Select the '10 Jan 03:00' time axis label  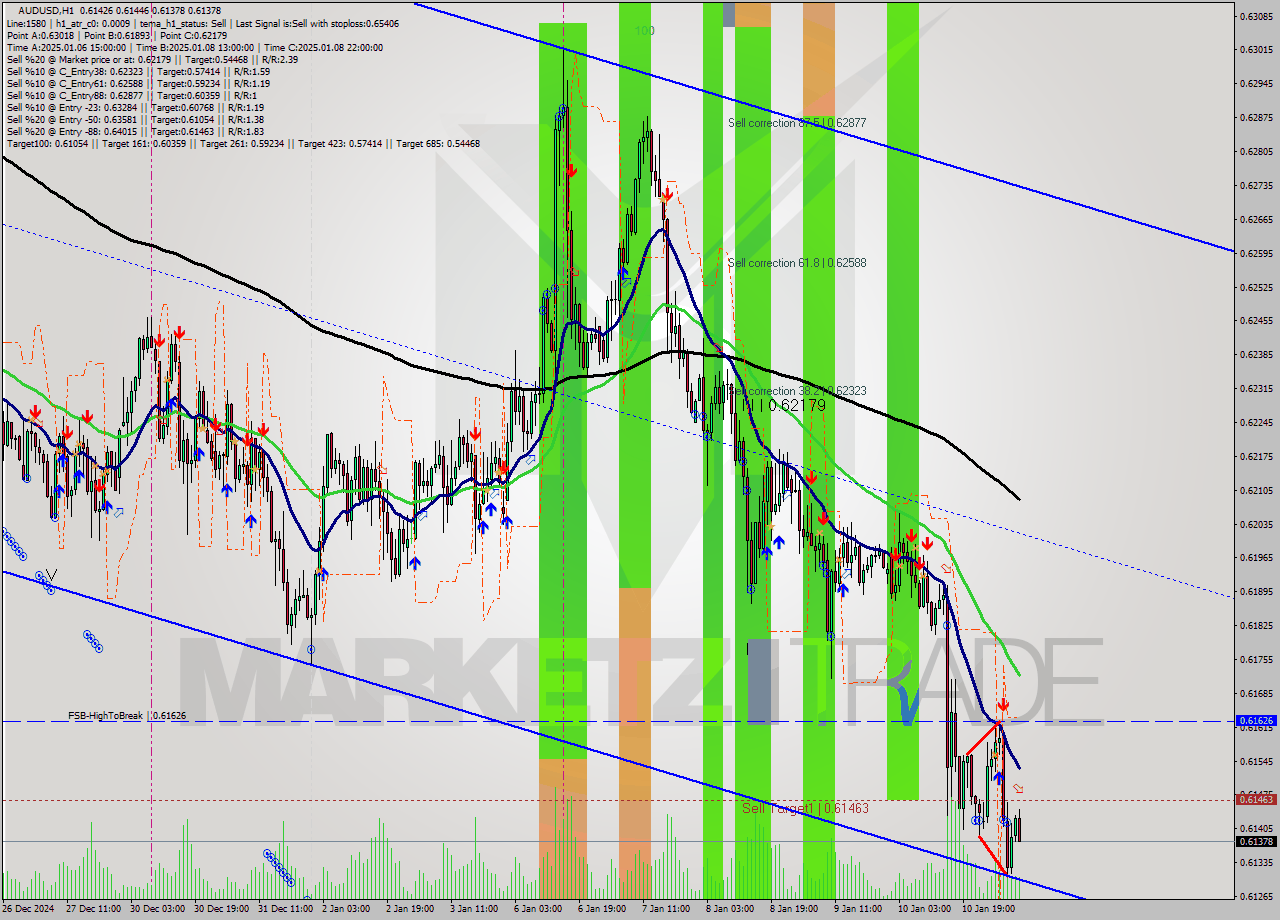click(926, 910)
